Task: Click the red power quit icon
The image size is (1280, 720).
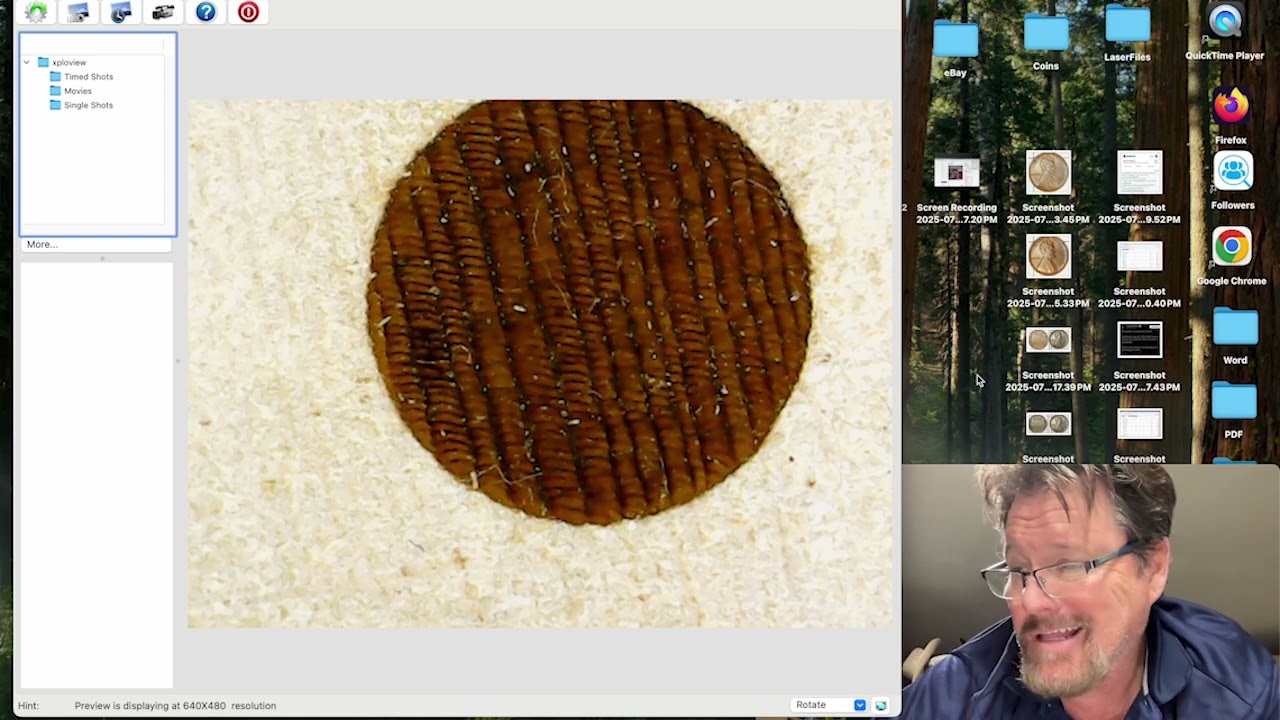Action: click(x=248, y=12)
